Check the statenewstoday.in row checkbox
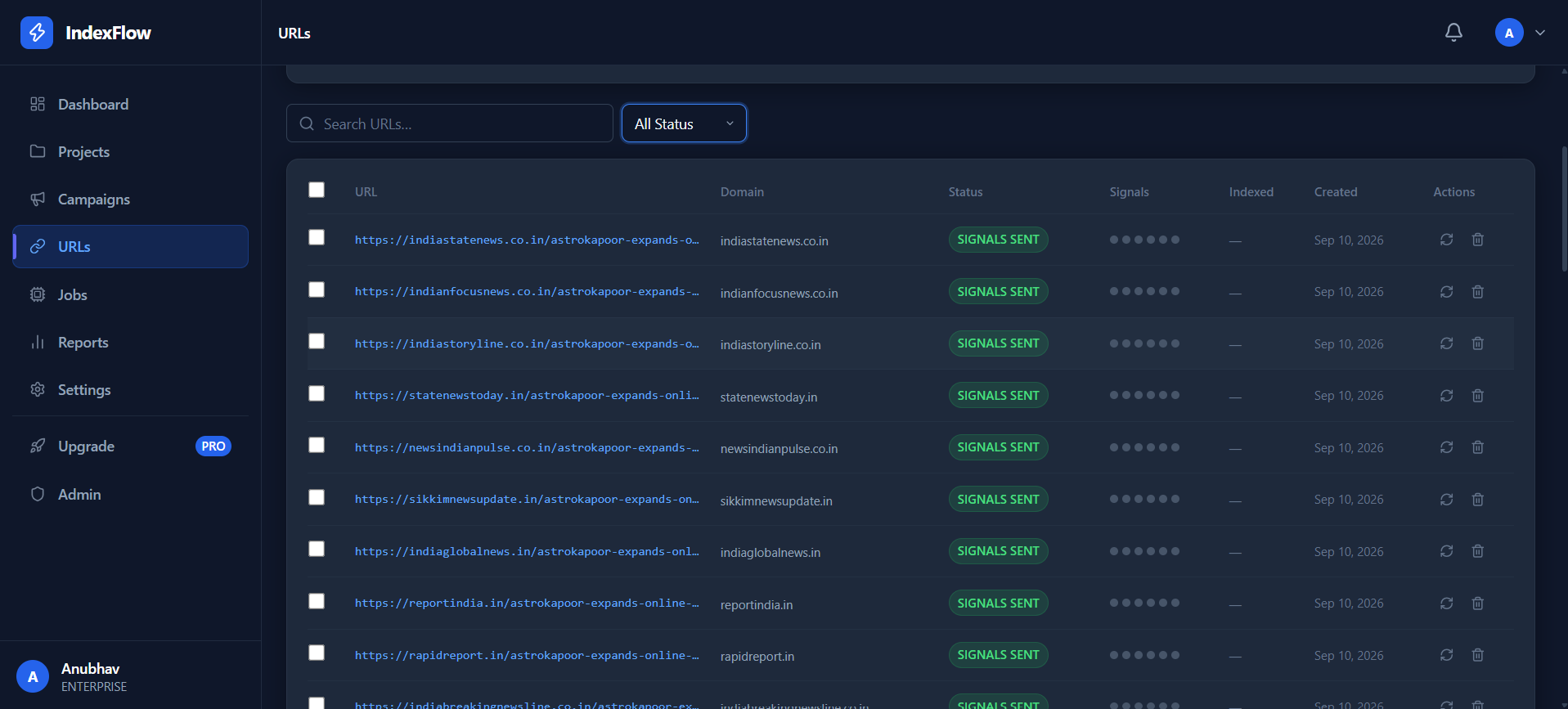 [317, 393]
